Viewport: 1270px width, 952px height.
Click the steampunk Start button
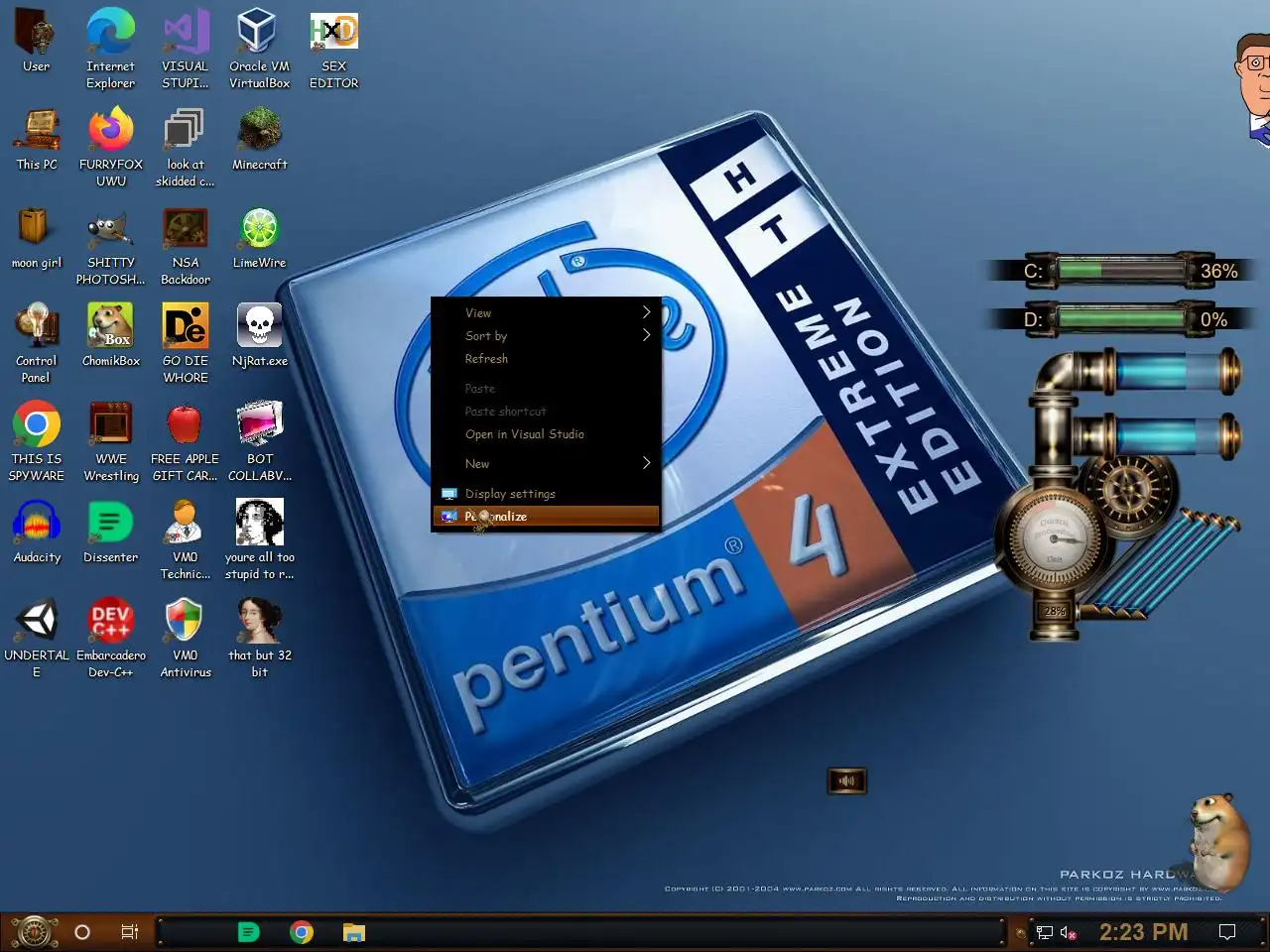34,932
